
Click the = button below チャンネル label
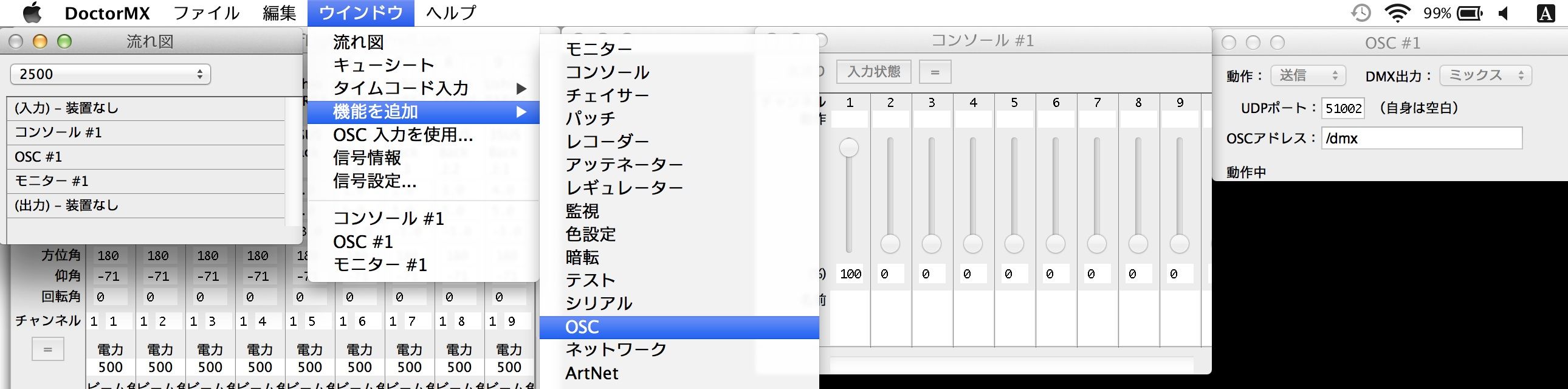pyautogui.click(x=48, y=349)
